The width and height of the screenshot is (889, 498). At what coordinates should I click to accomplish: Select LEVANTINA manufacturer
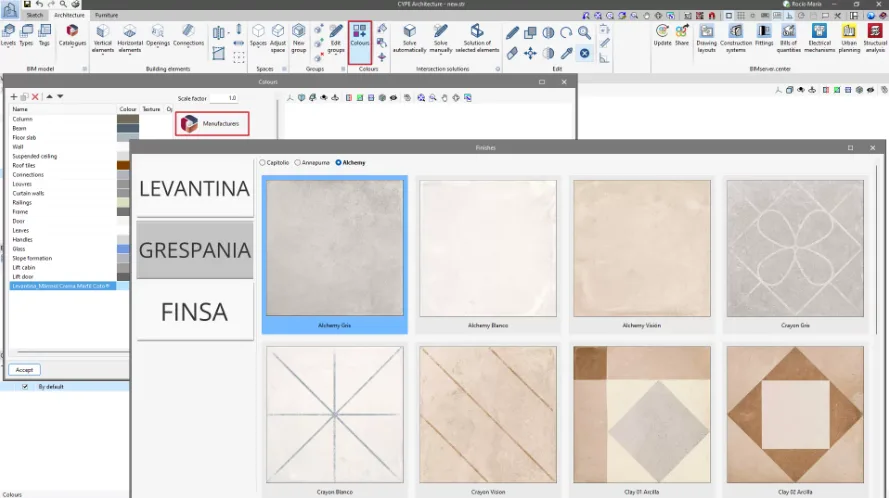pos(194,188)
